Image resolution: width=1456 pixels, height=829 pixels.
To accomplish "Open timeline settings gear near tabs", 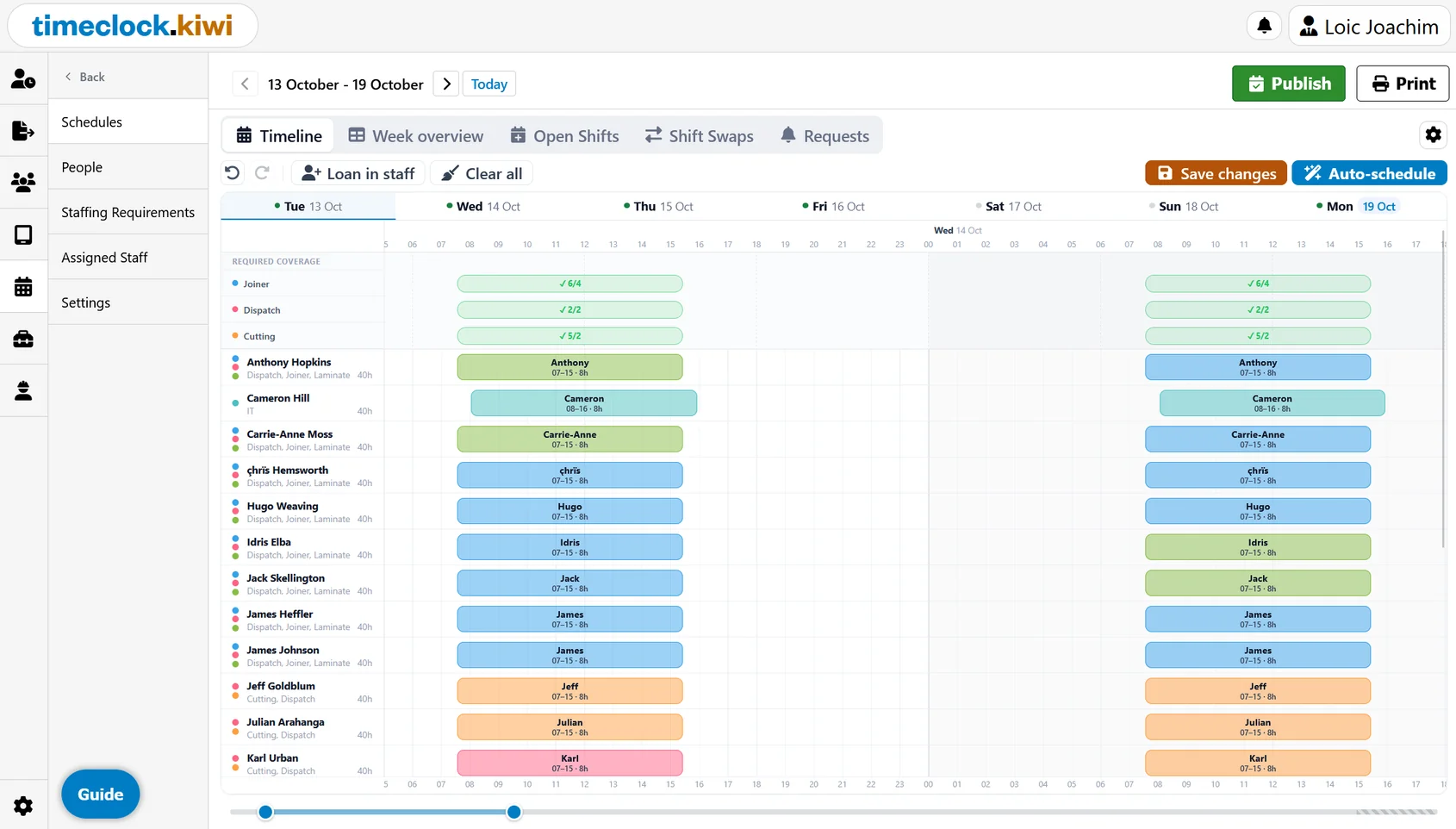I will tap(1433, 134).
